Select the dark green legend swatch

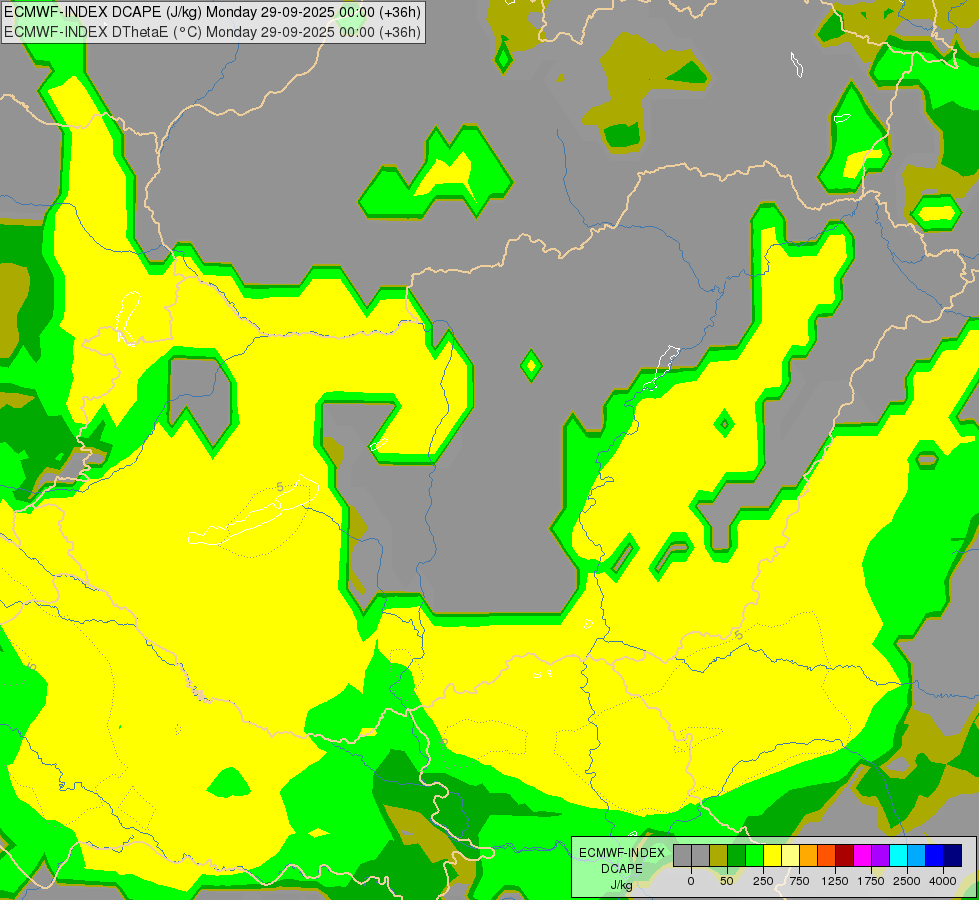(737, 855)
